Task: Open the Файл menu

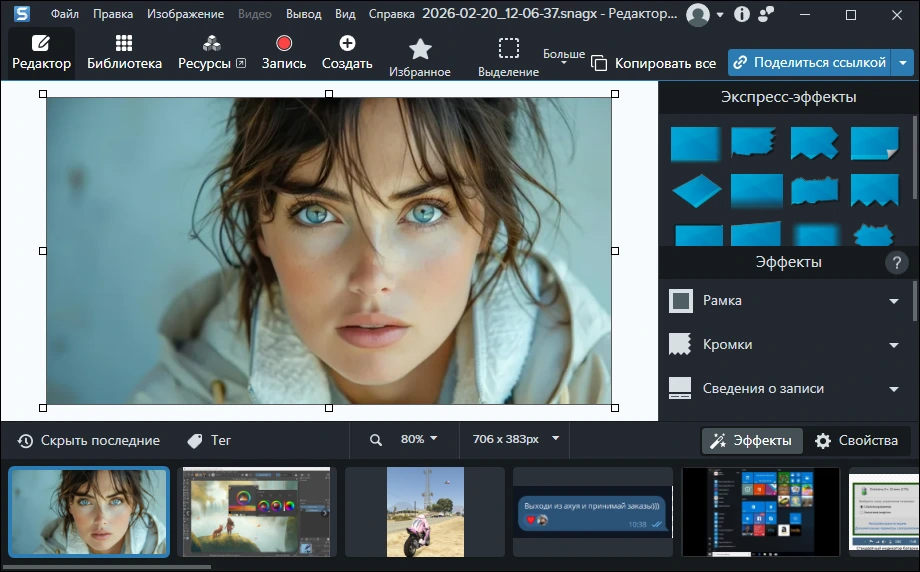Action: (65, 14)
